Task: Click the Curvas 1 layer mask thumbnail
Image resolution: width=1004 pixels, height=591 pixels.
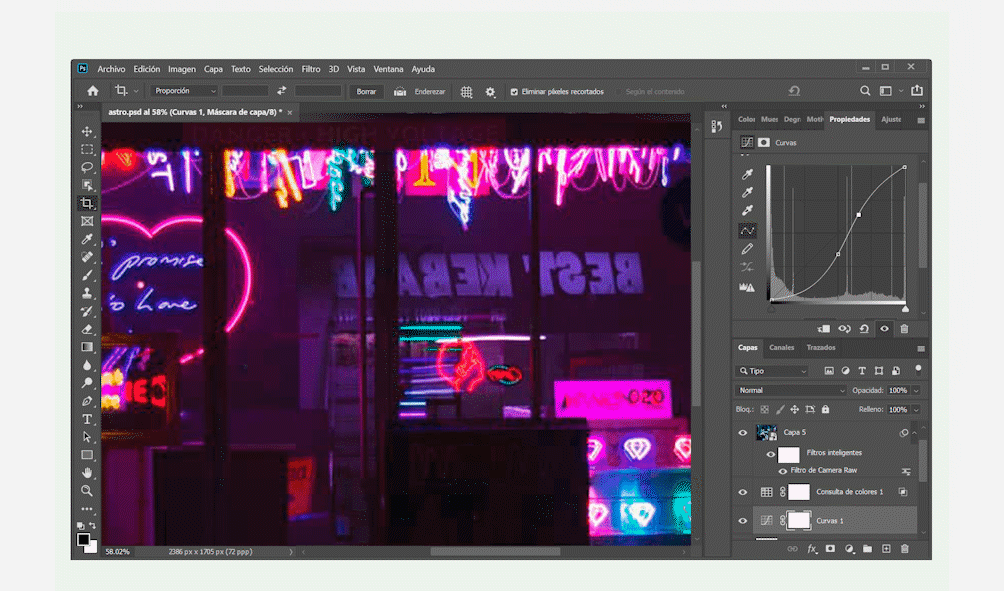Action: [x=798, y=520]
